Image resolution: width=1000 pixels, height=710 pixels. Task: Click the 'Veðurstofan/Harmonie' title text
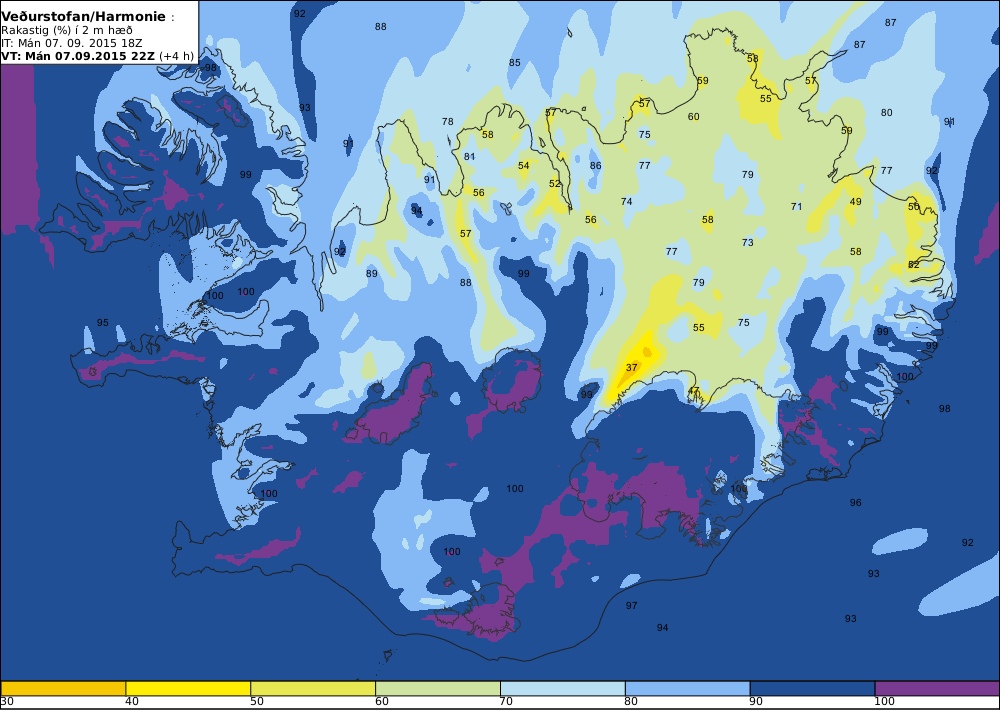pos(84,17)
